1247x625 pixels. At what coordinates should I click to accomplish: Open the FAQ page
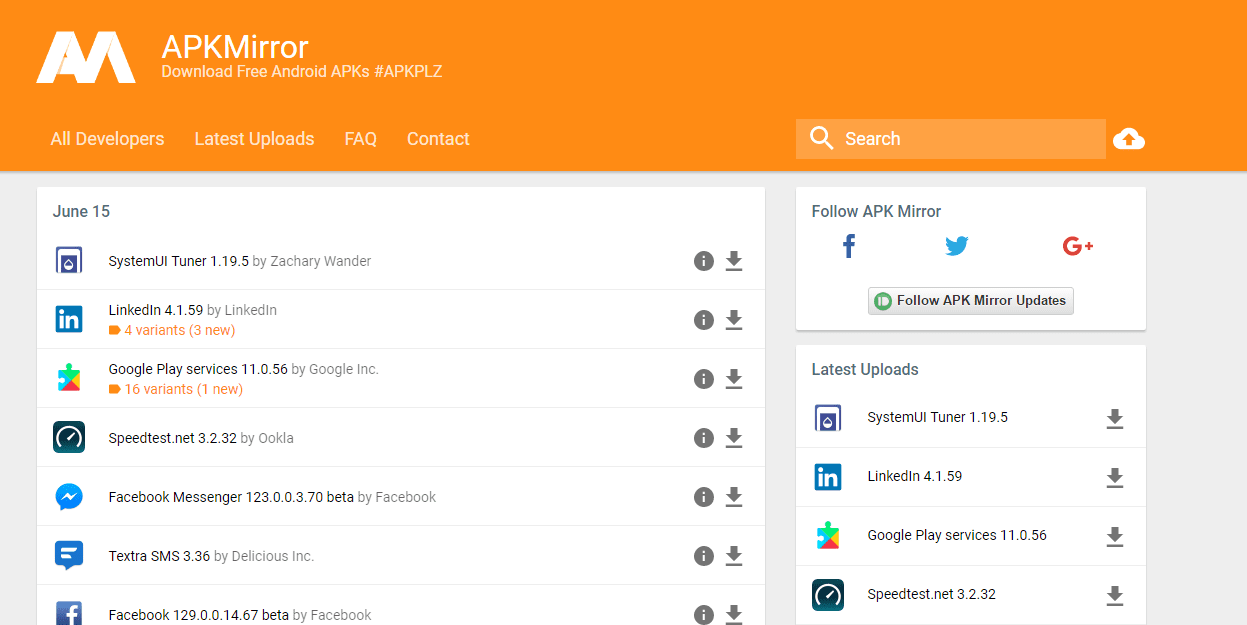(360, 139)
